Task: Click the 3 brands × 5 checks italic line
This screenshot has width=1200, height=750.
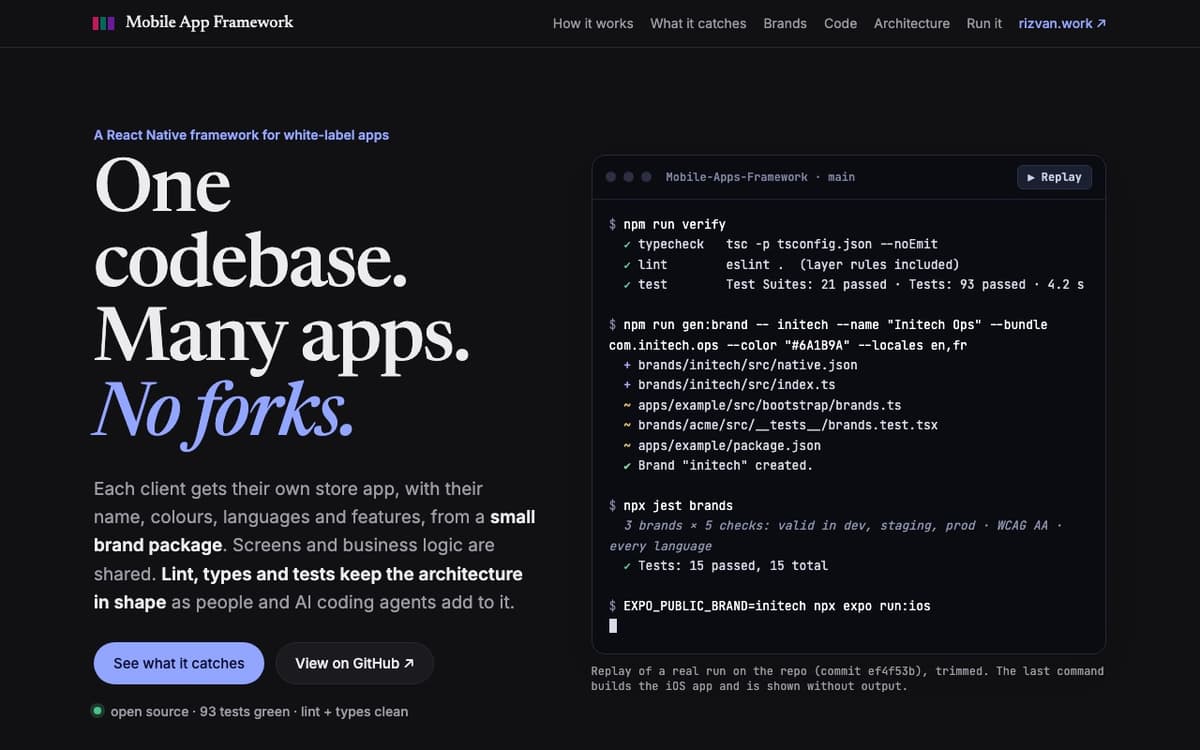Action: click(836, 535)
